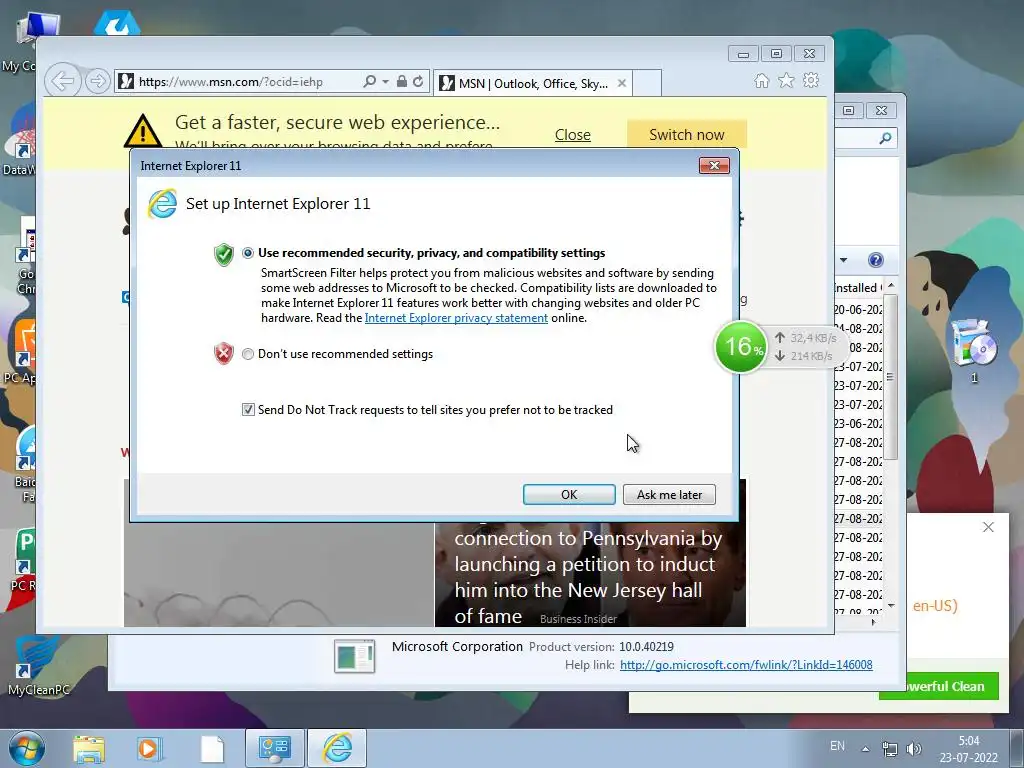Click the search magnifier in address bar

pyautogui.click(x=370, y=82)
